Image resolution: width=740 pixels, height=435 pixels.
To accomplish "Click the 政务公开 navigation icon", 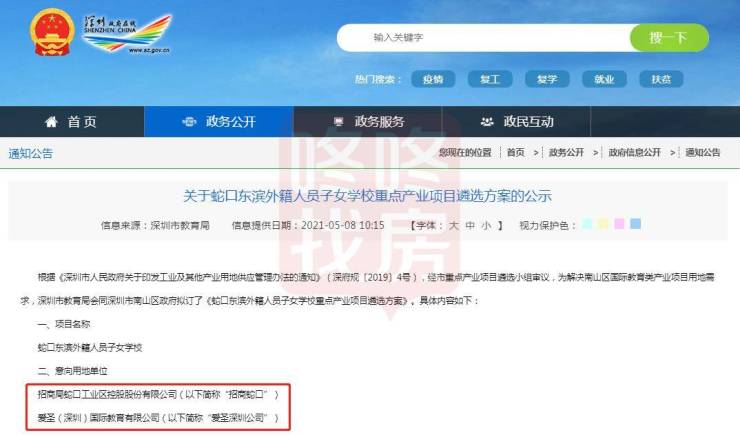I will (189, 122).
